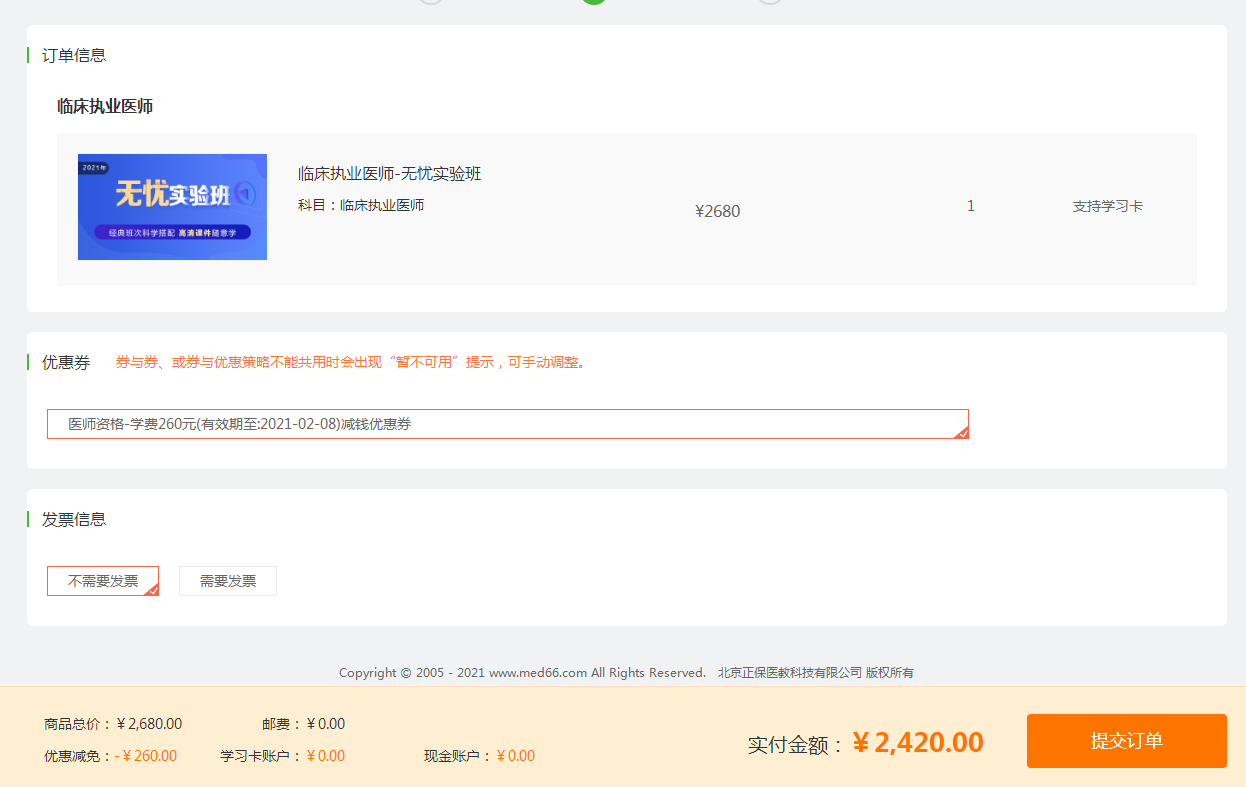Open the 临床执业医师-无忧实验班 course title
Image resolution: width=1246 pixels, height=787 pixels.
point(389,174)
